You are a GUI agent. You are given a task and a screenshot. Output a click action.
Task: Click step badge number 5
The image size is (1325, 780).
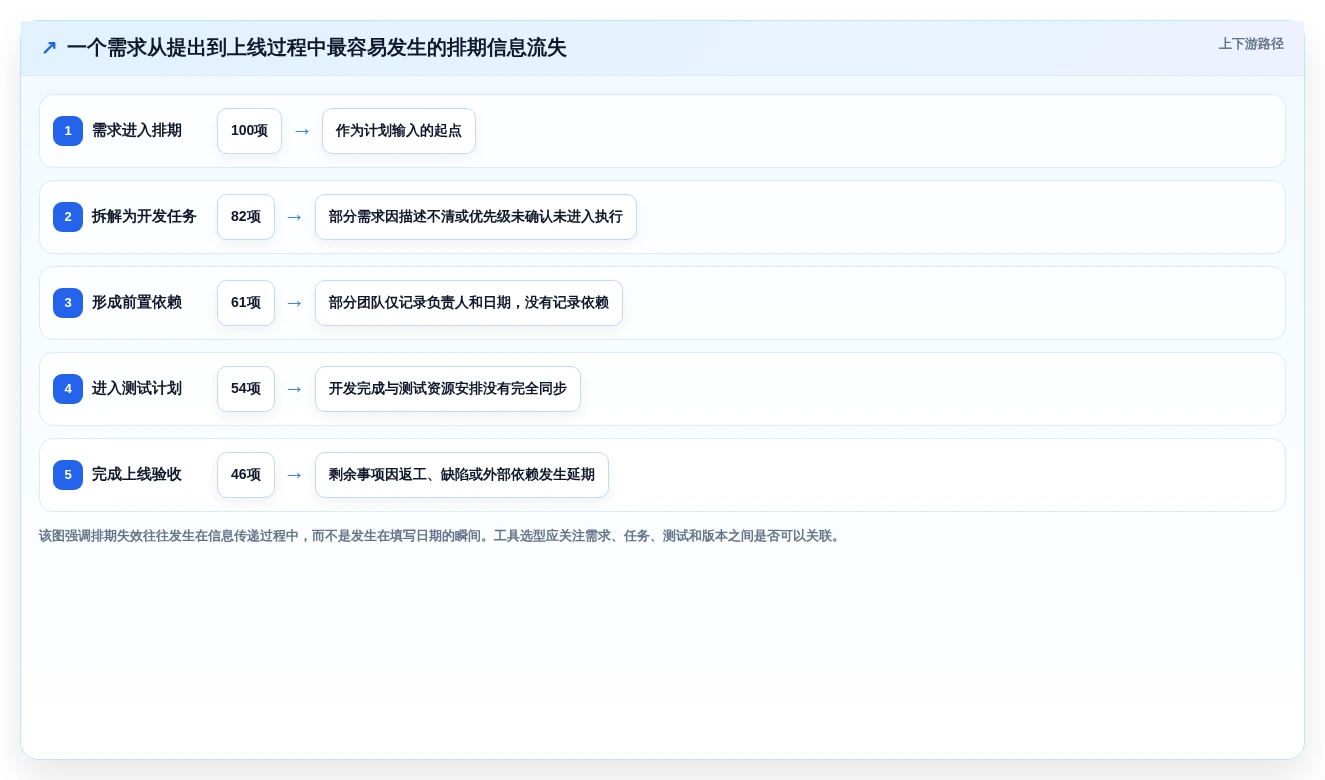click(x=68, y=475)
